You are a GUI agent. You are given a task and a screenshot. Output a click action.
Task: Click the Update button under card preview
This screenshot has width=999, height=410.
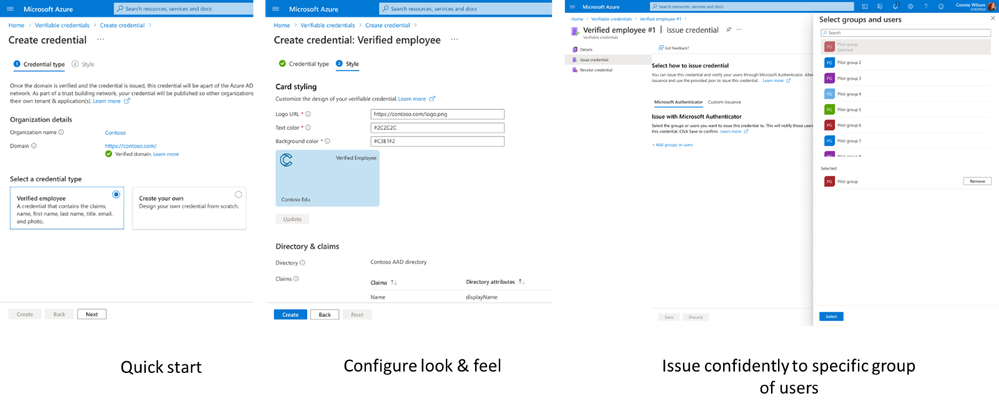(x=292, y=219)
